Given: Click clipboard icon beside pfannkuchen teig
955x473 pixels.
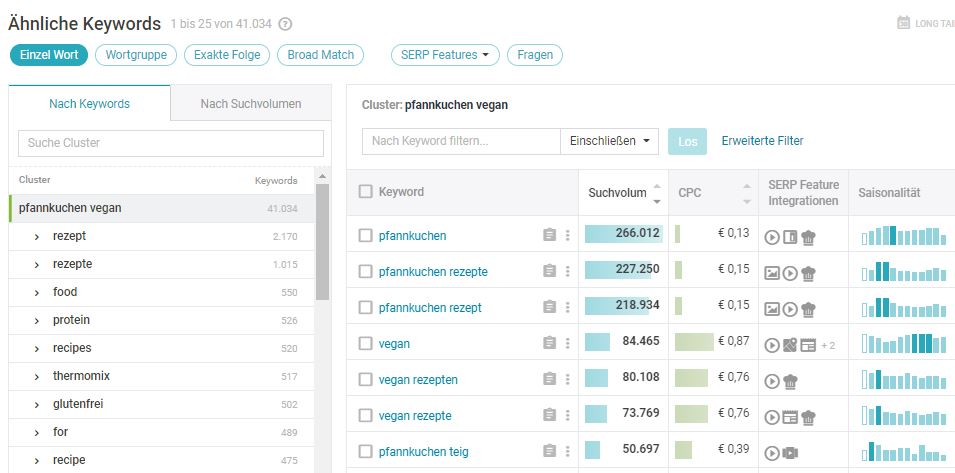Looking at the screenshot, I should tap(549, 451).
